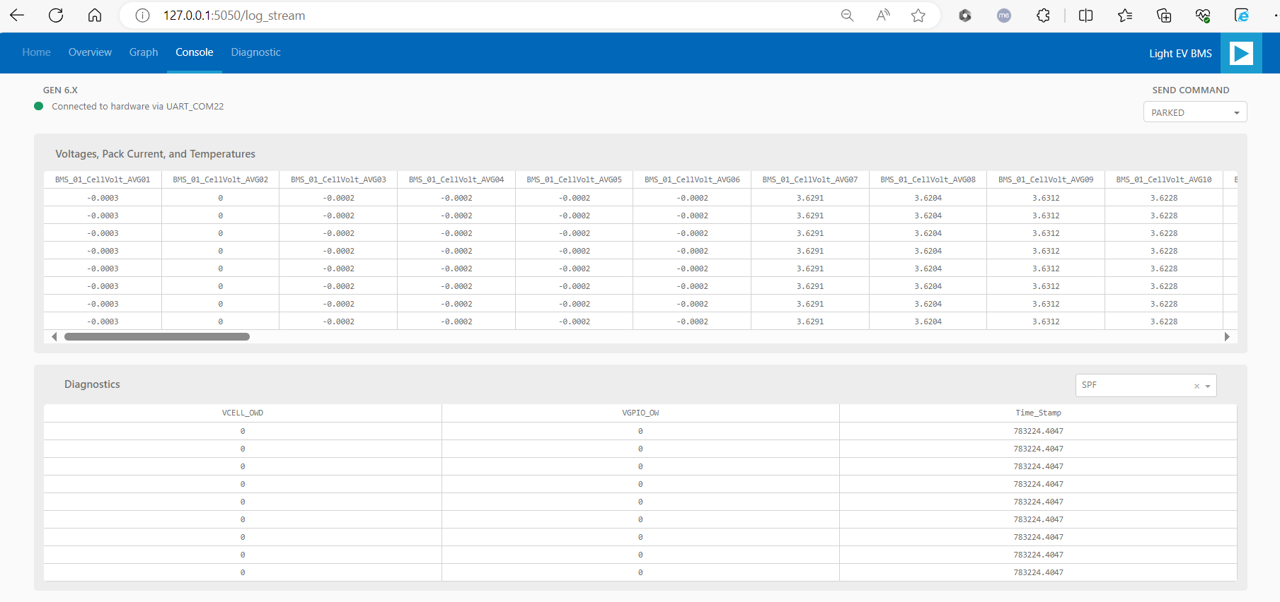1280x602 pixels.
Task: Click the Read aloud A icon
Action: tap(882, 15)
